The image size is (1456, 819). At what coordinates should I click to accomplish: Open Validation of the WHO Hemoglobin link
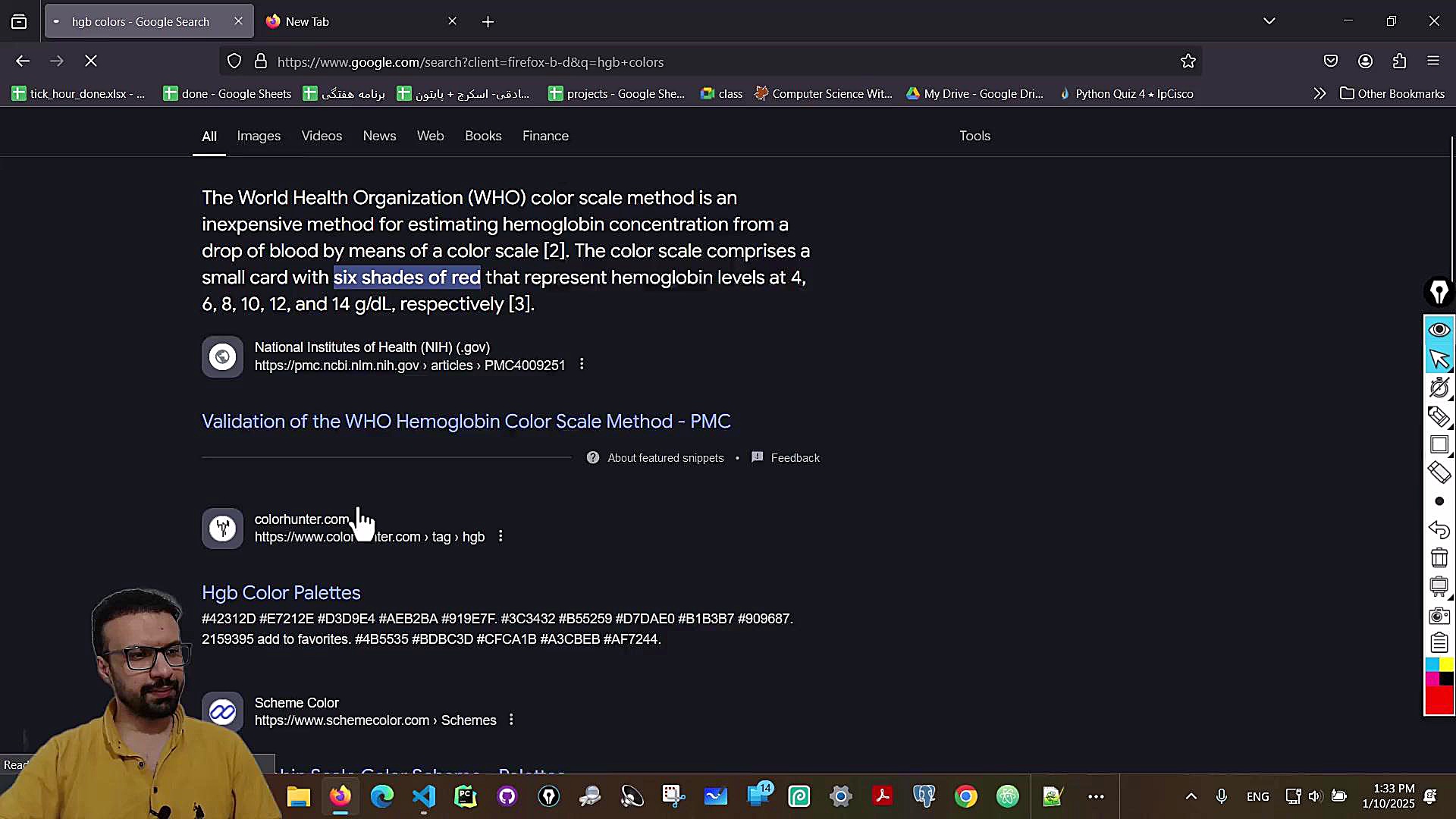(466, 422)
